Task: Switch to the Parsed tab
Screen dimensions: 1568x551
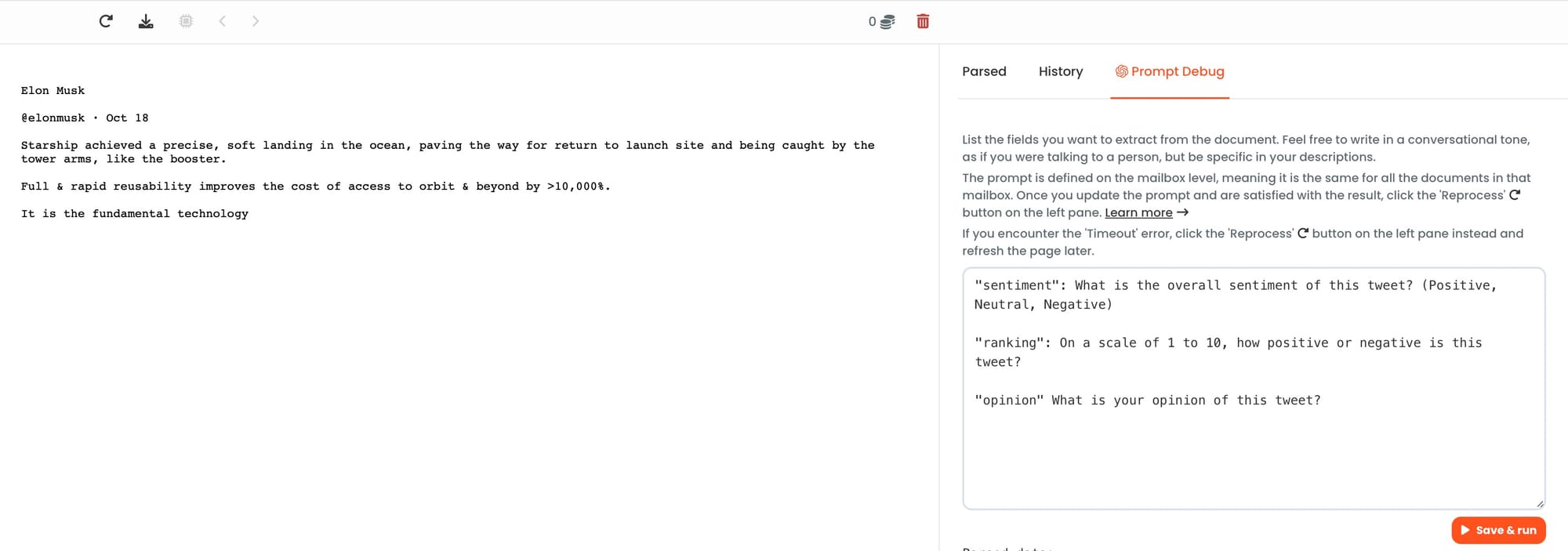Action: 984,71
